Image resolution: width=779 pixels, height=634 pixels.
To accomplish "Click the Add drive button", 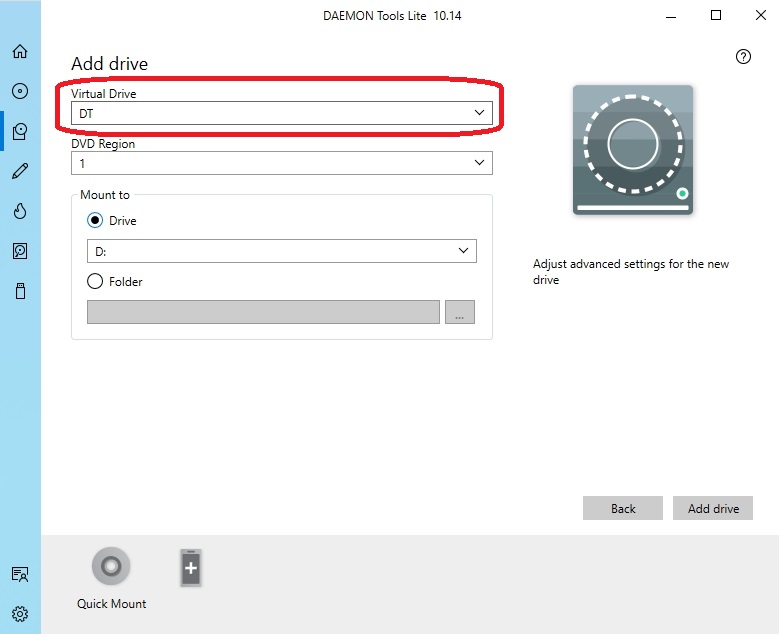I will pyautogui.click(x=713, y=508).
